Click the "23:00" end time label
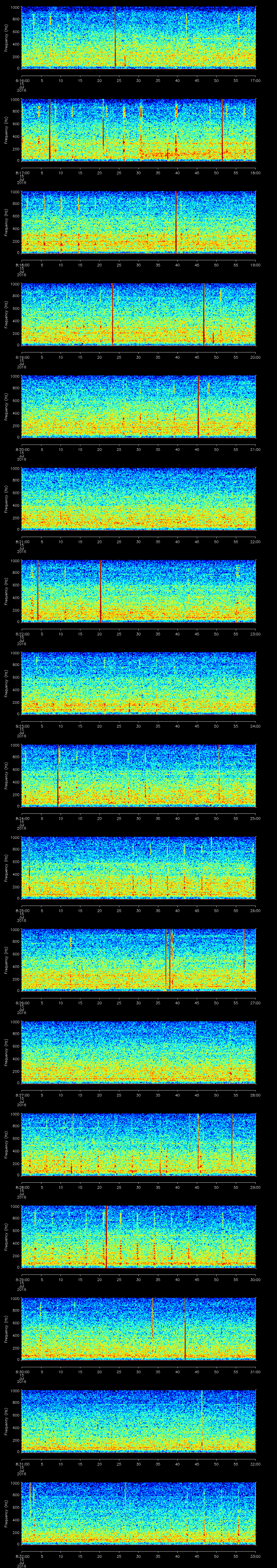This screenshot has height=1568, width=277. pyautogui.click(x=256, y=634)
